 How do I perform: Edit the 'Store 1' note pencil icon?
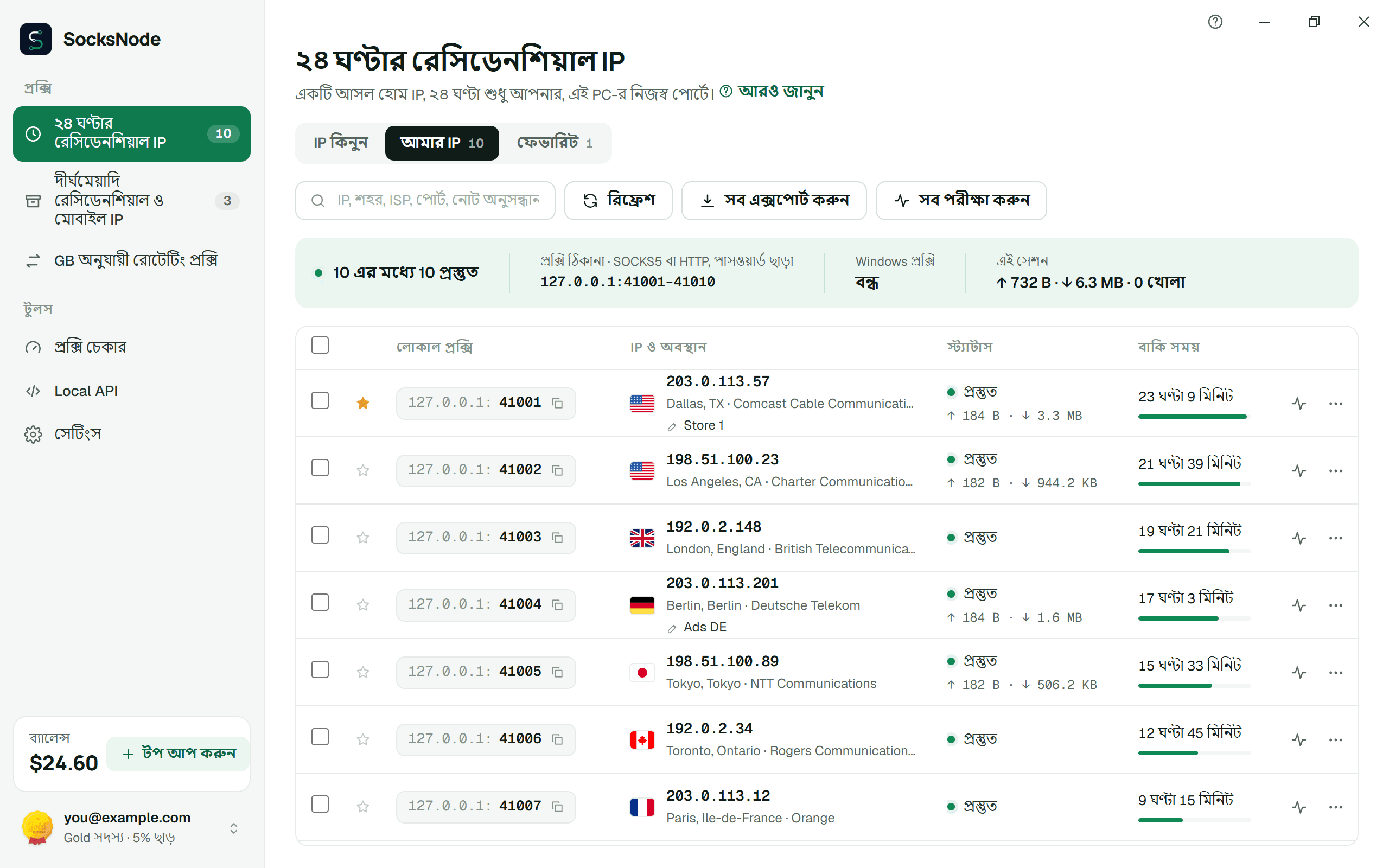[672, 426]
